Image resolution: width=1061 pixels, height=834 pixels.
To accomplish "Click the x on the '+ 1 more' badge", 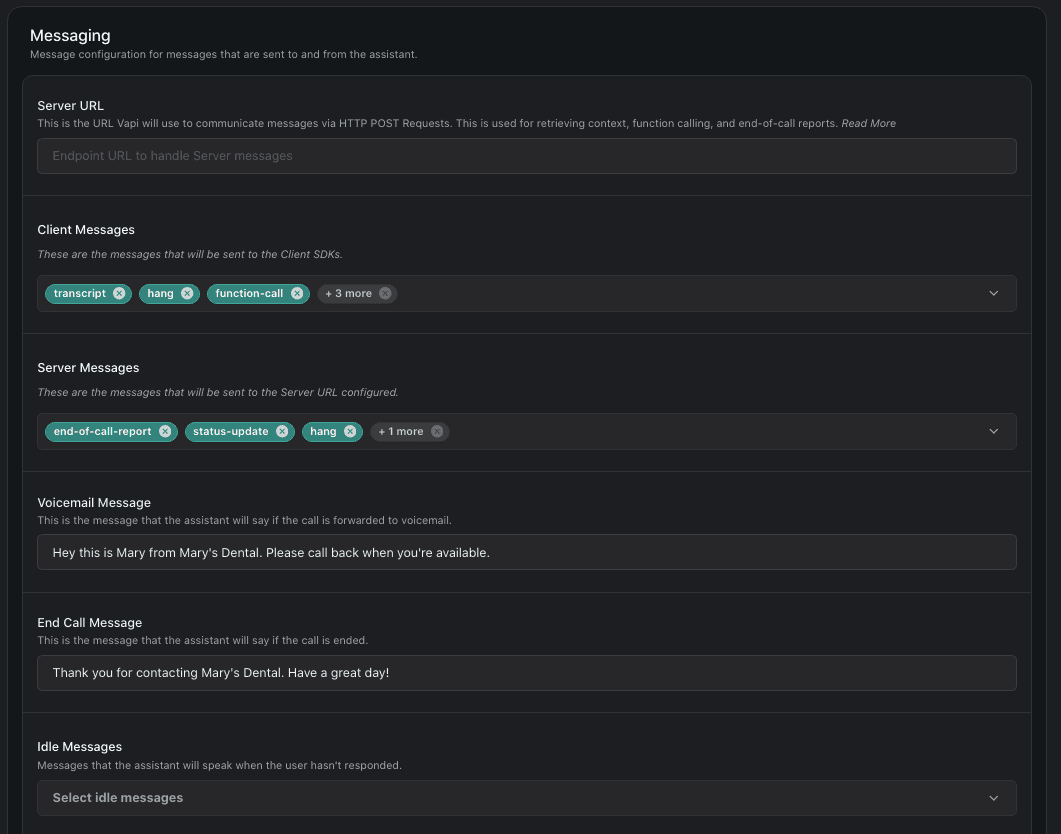I will pyautogui.click(x=437, y=432).
